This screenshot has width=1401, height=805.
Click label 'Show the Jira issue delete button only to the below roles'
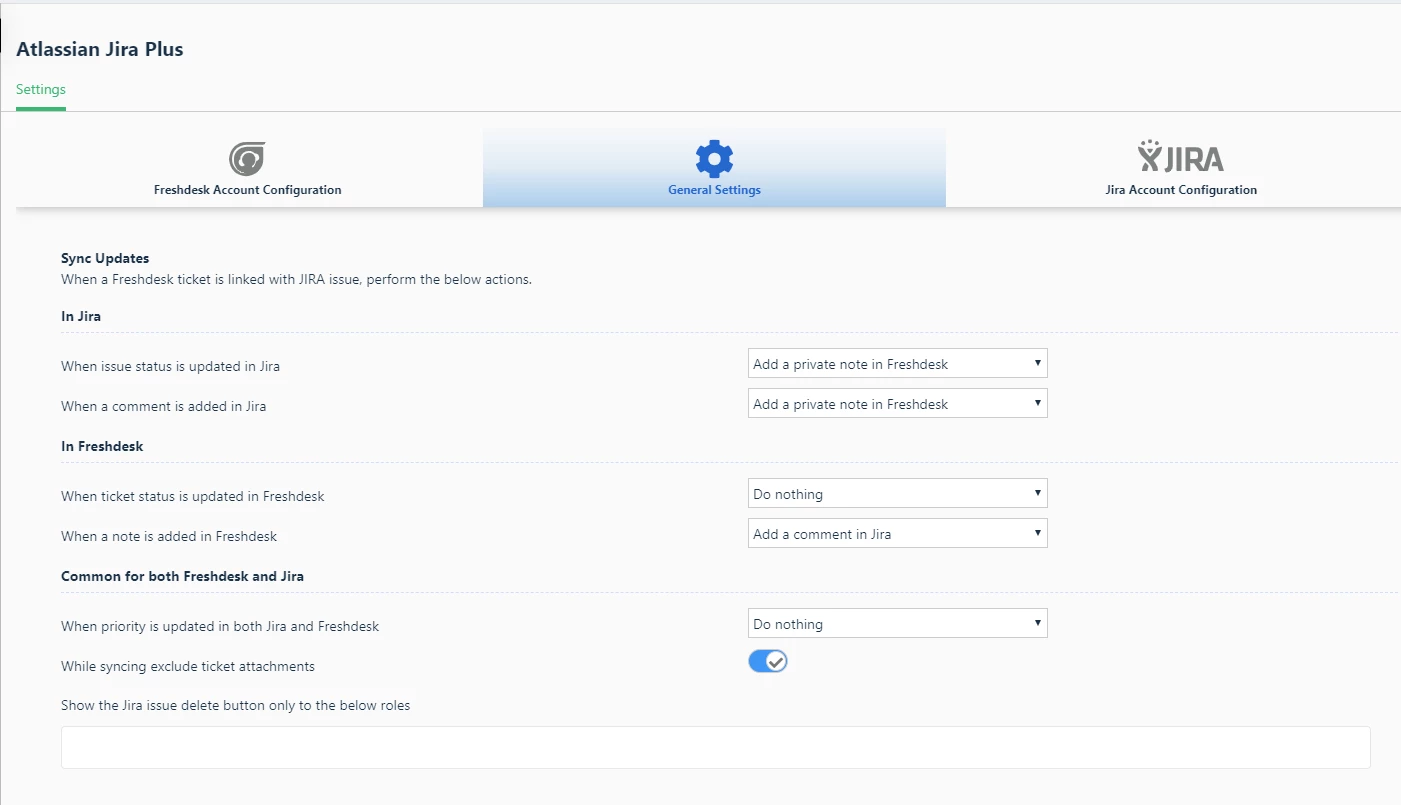235,705
